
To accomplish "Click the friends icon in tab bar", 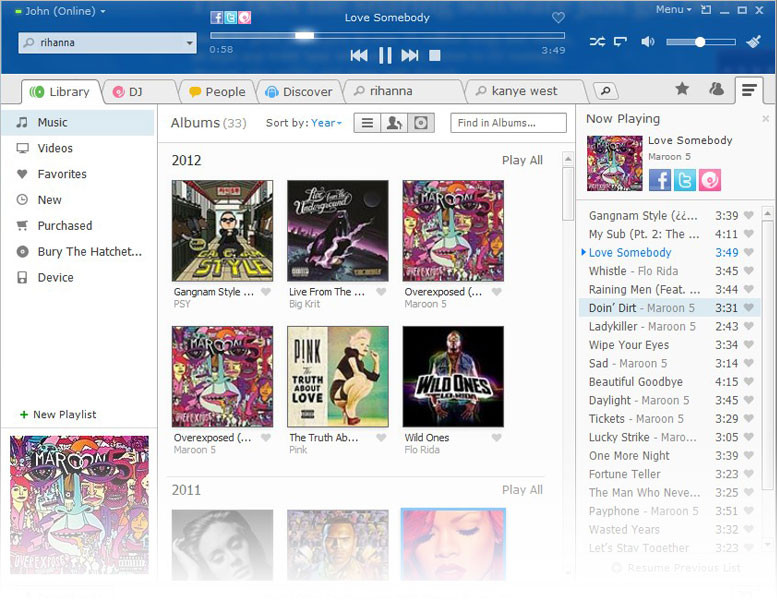I will (716, 89).
